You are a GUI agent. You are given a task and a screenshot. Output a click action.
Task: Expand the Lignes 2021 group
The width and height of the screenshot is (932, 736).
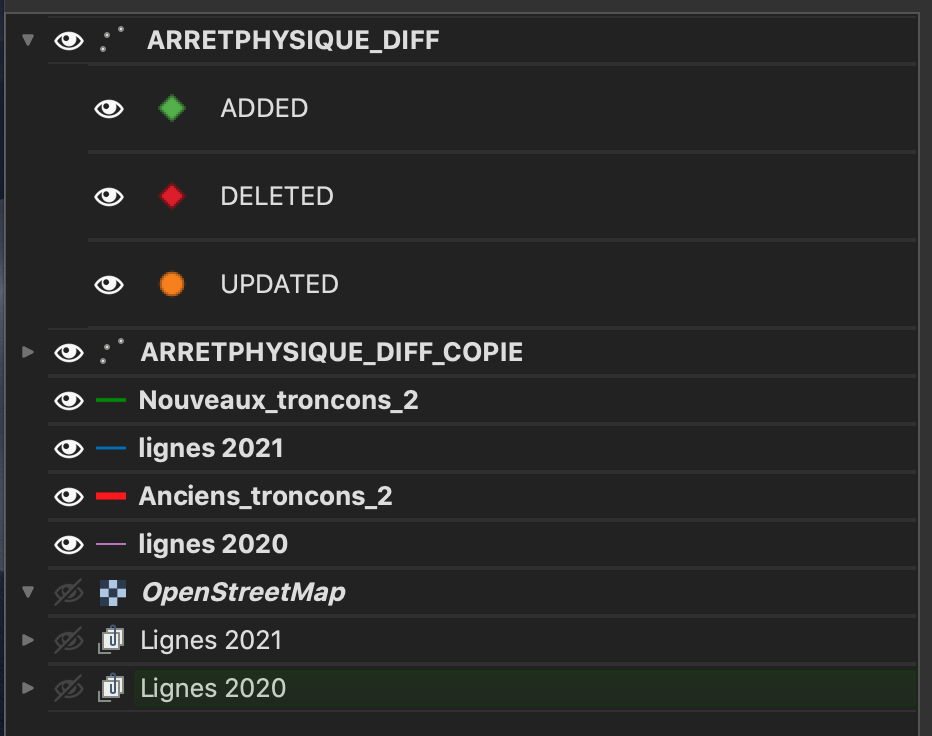point(28,640)
